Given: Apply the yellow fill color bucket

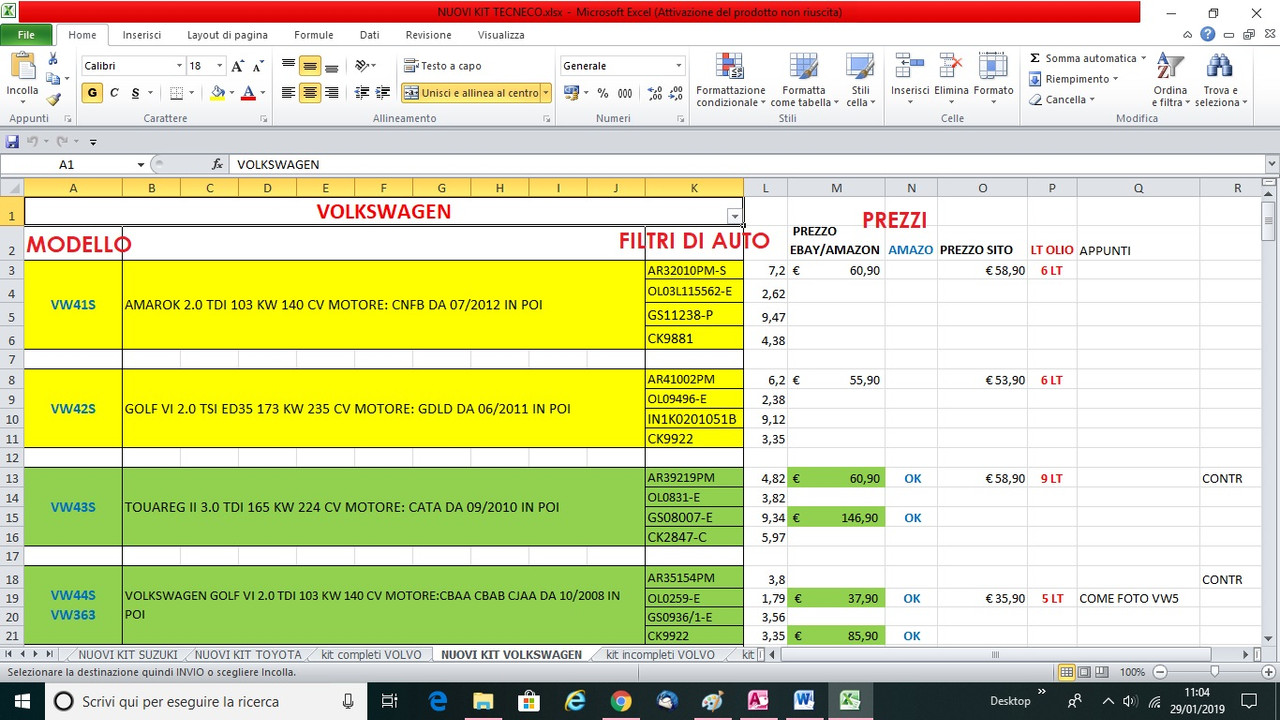Looking at the screenshot, I should 218,93.
